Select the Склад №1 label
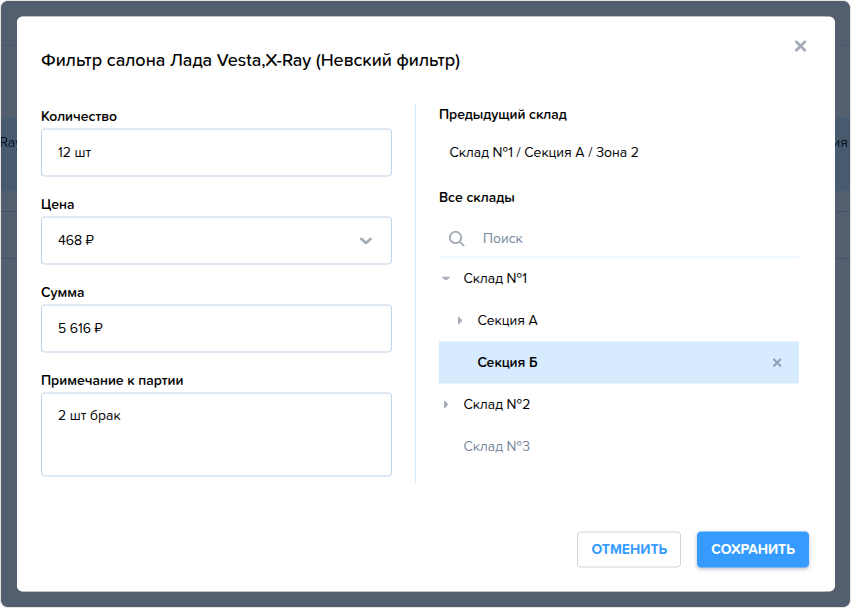 [x=495, y=278]
